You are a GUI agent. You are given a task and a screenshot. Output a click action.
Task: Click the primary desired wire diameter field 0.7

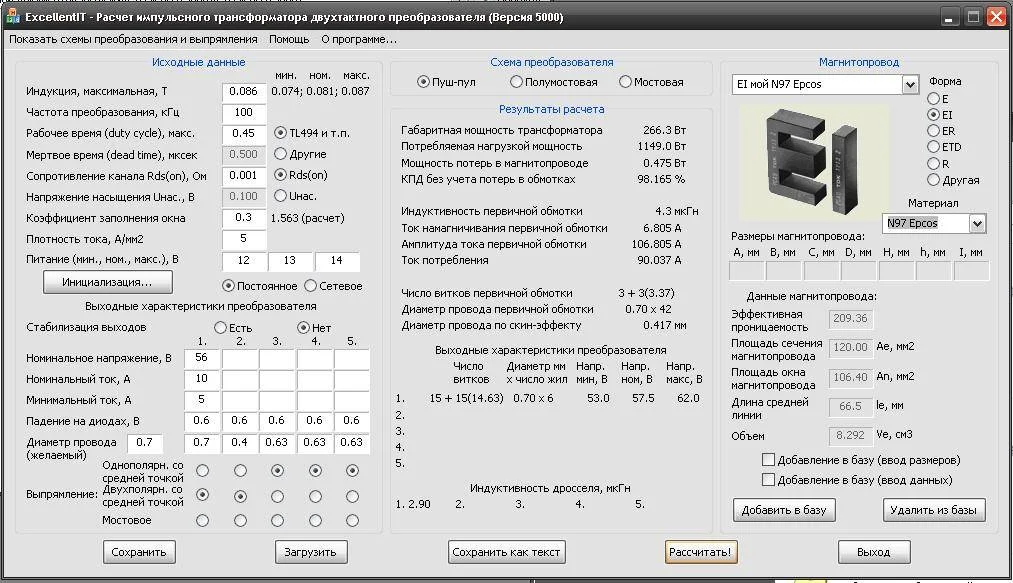(x=145, y=443)
